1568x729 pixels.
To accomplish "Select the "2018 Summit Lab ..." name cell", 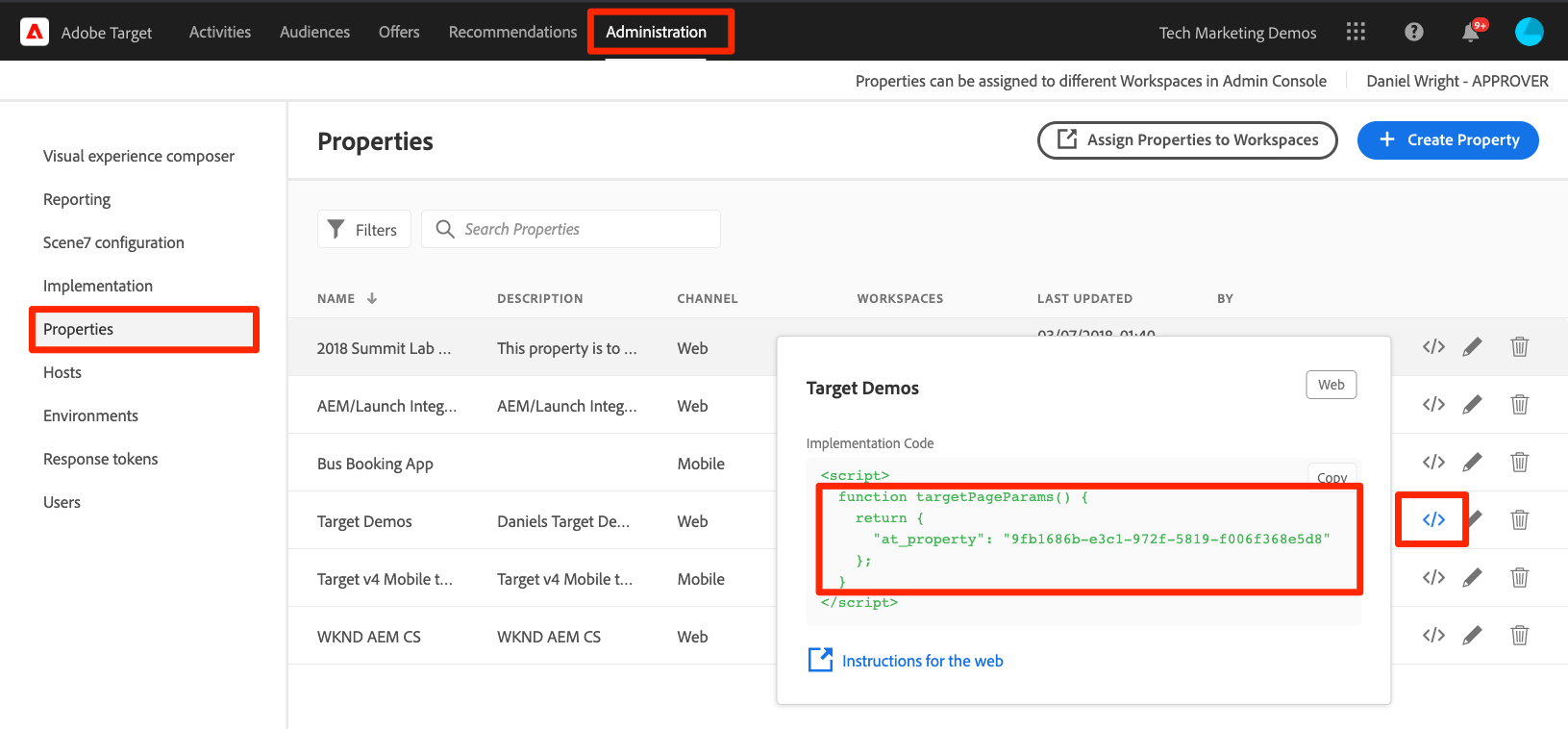I will coord(384,348).
